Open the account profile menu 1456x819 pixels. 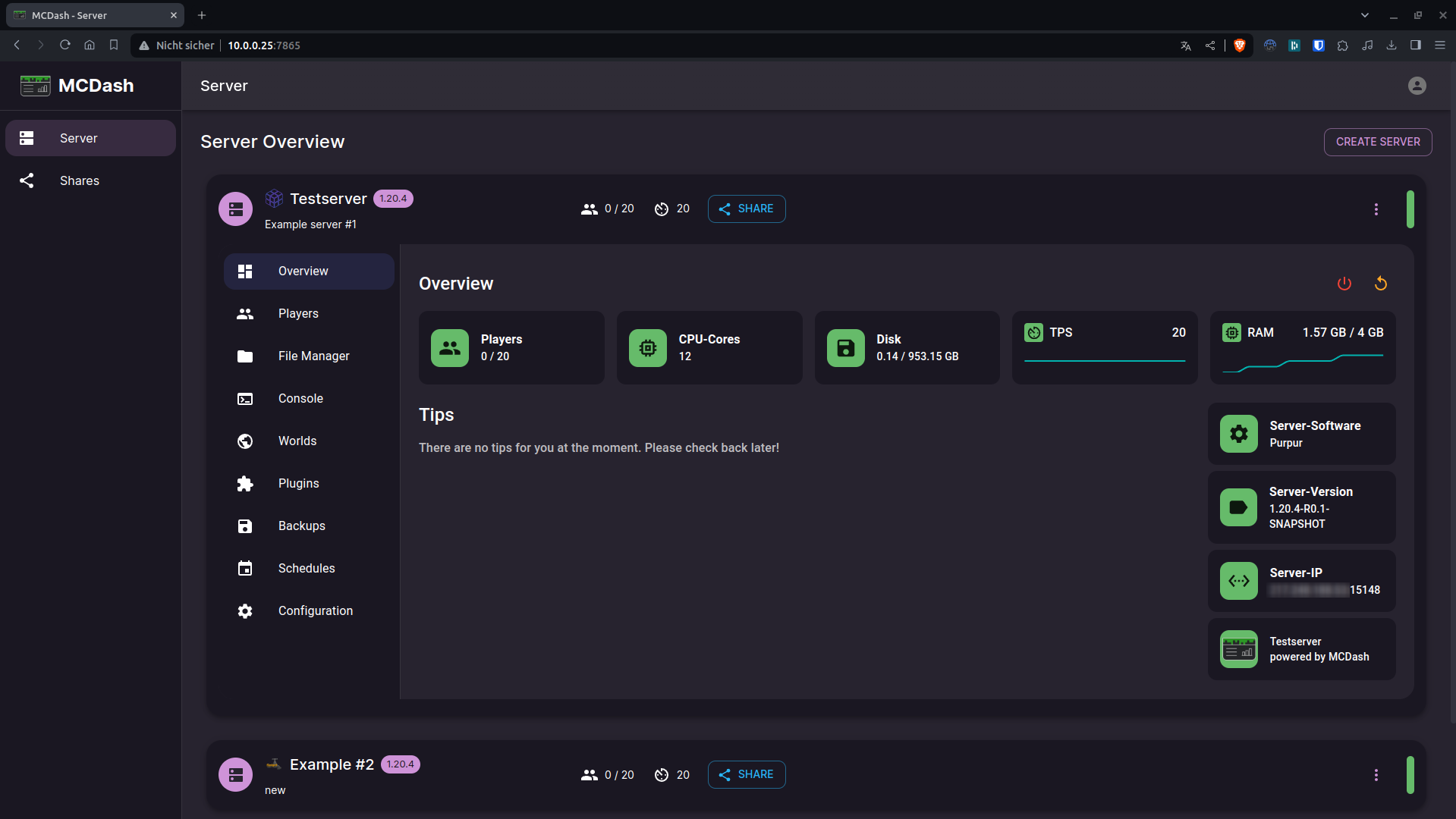(1417, 85)
